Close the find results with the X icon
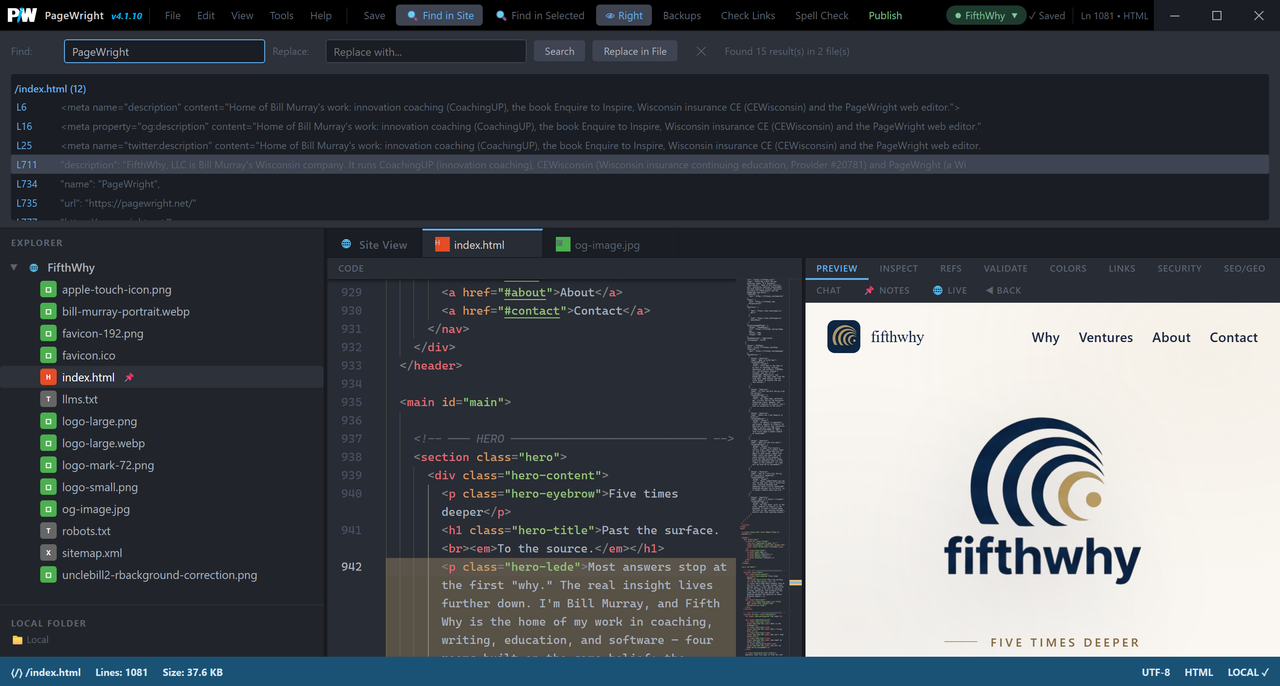This screenshot has height=686, width=1280. coord(701,51)
